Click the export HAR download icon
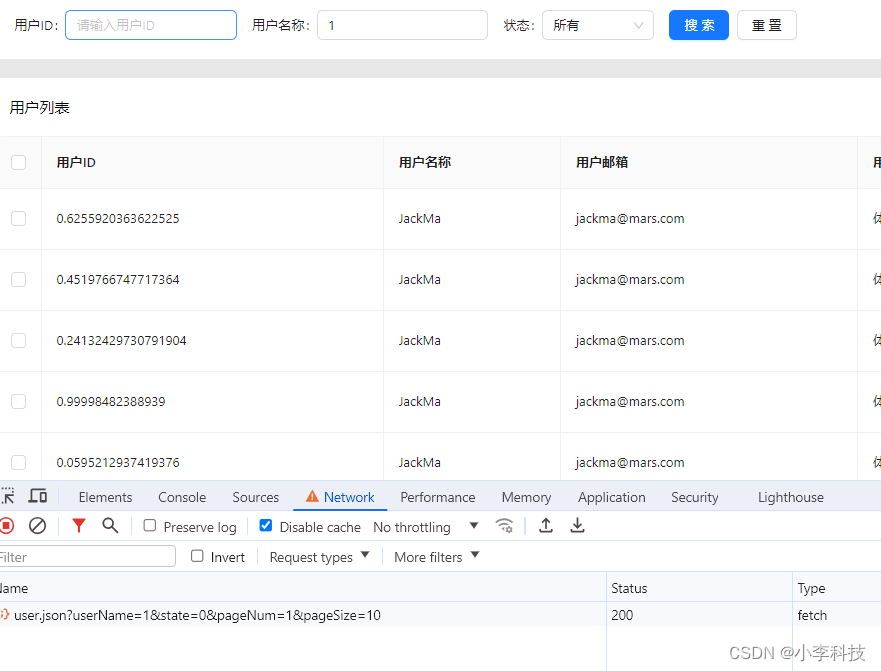881x671 pixels. point(577,526)
